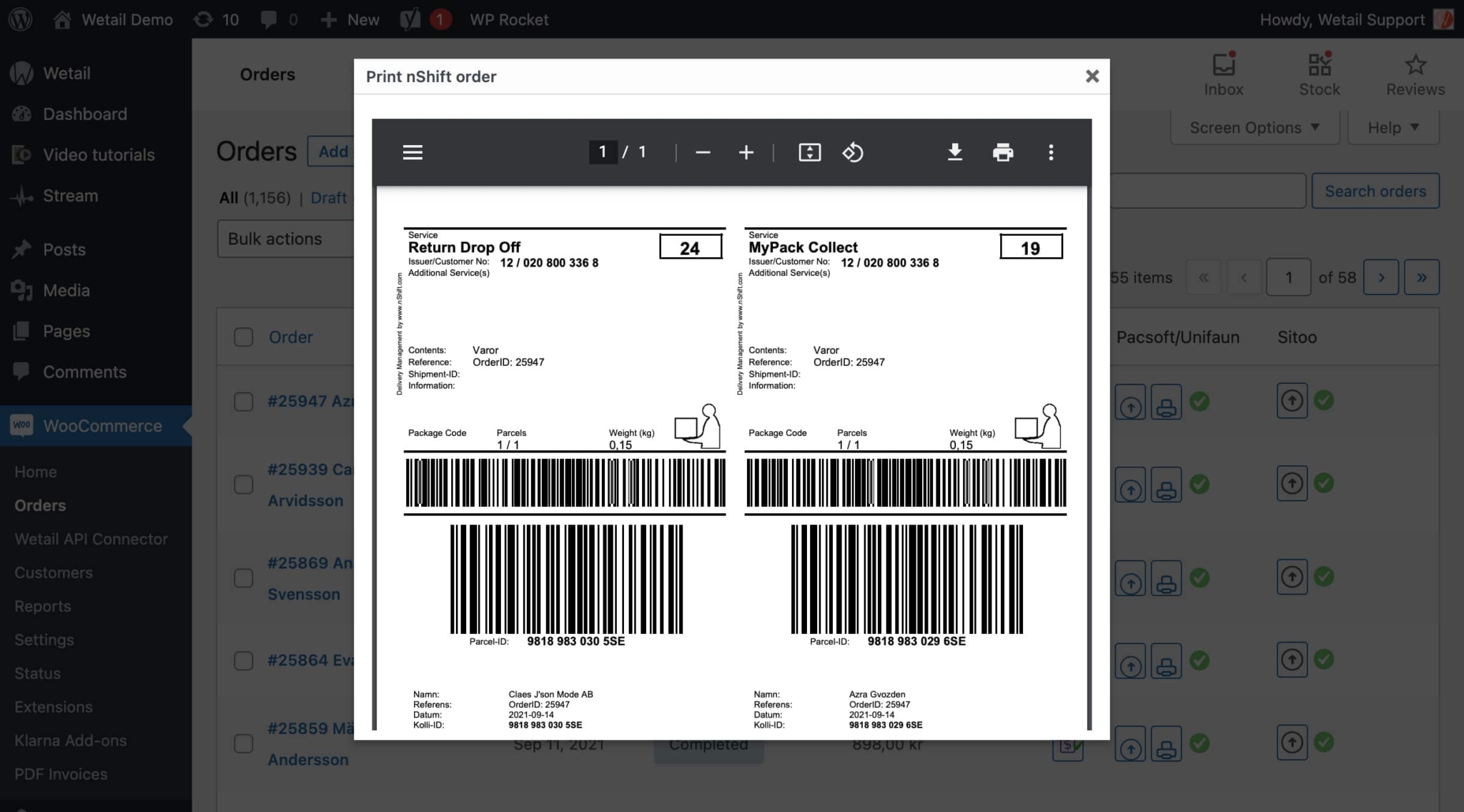Open PDF viewer more options menu
This screenshot has width=1464, height=812.
[1050, 152]
